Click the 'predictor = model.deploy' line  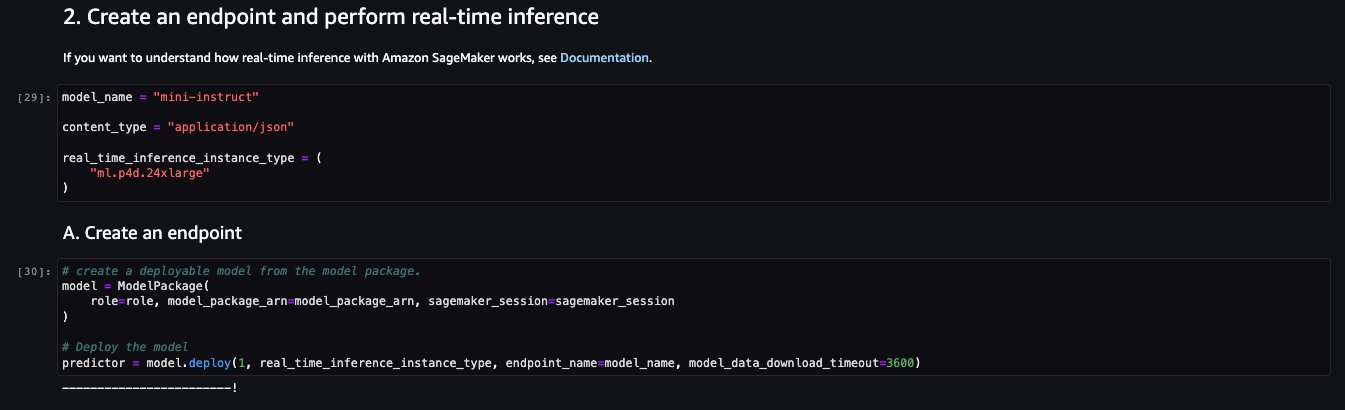tap(490, 361)
